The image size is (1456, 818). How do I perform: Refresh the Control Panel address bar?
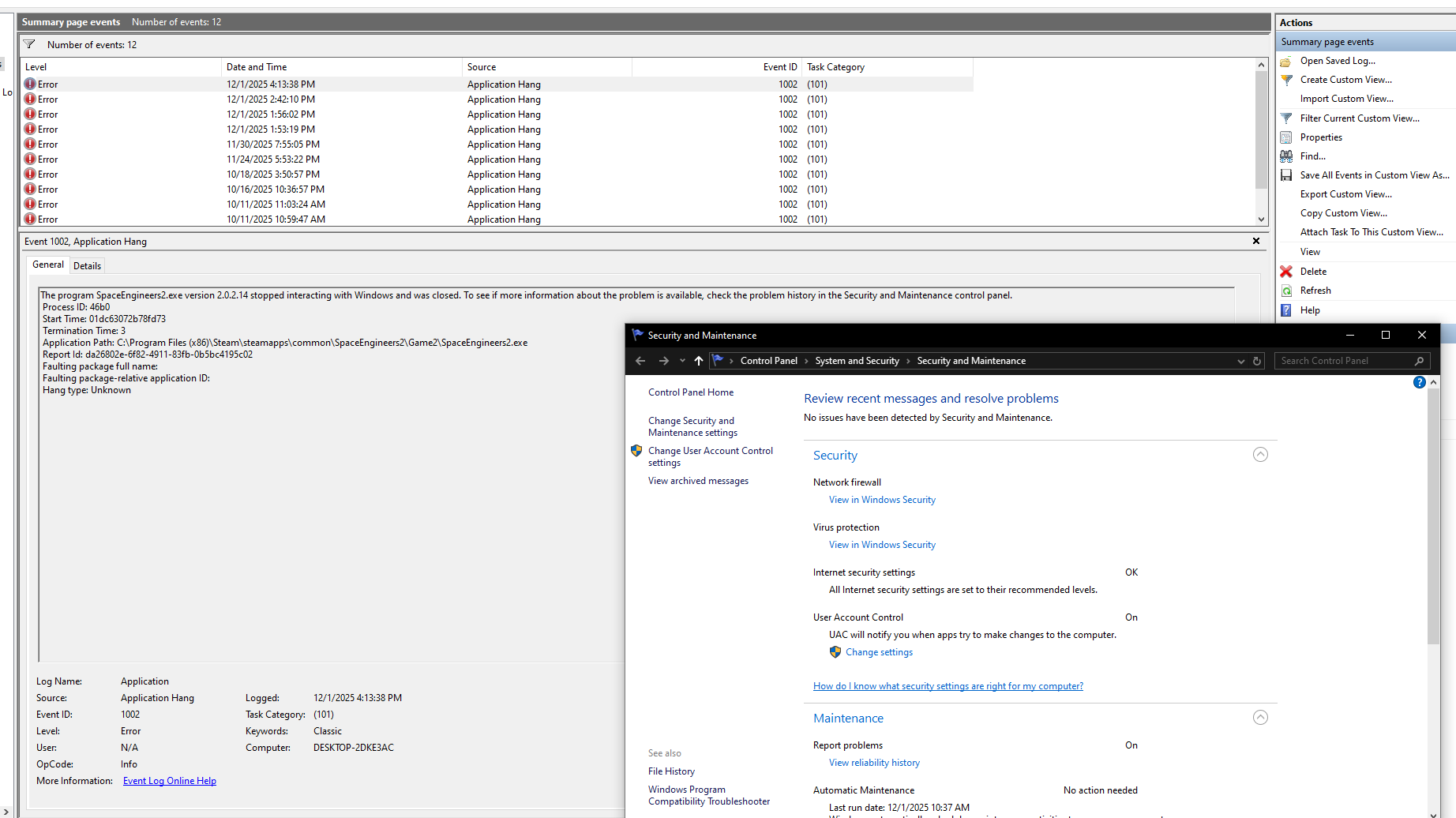[1257, 361]
